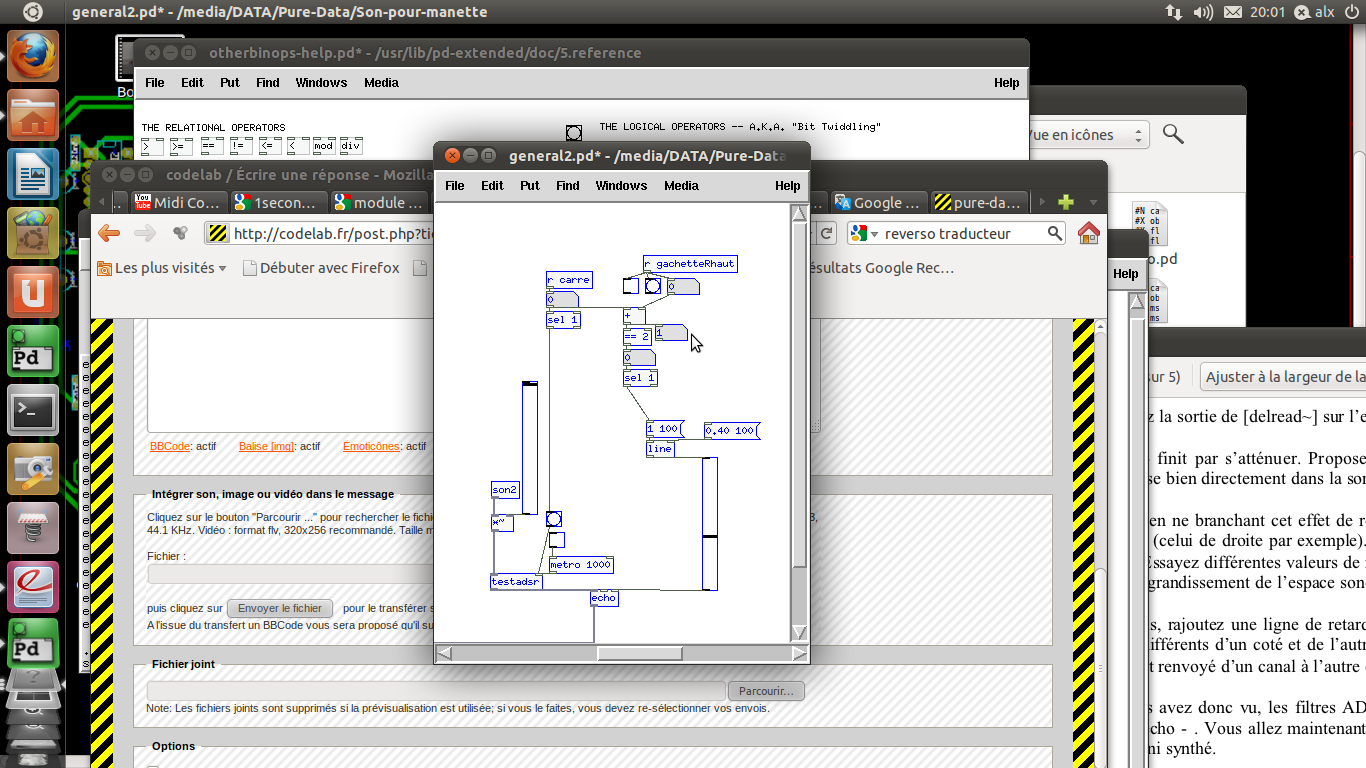Switch to the Midi Co... YouTube tab
Viewport: 1366px width, 768px height.
click(177, 202)
